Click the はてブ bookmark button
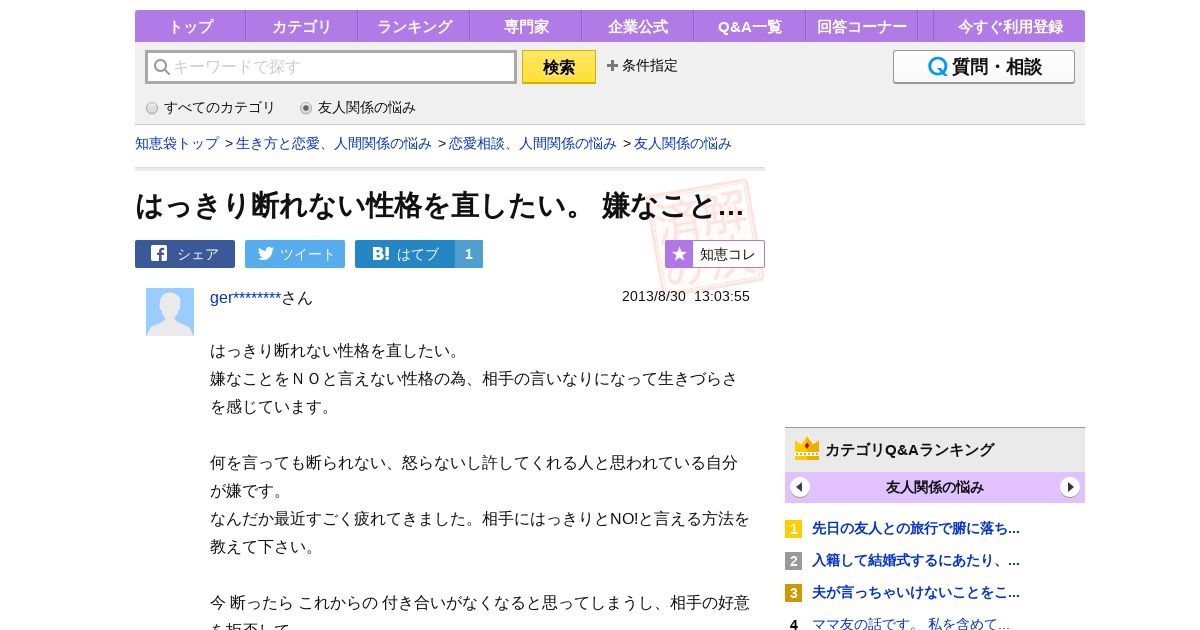 (405, 254)
